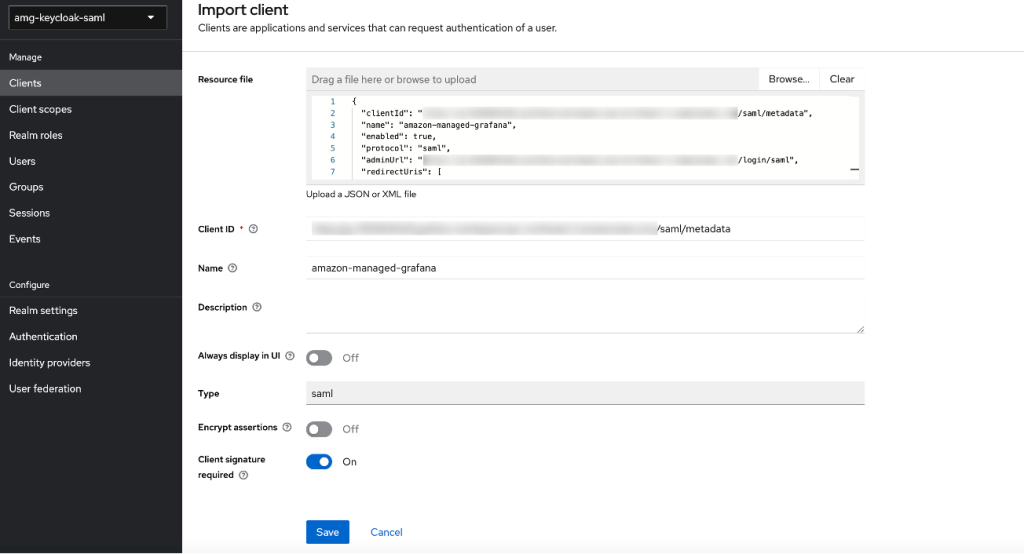Open Clients in the sidebar
The image size is (1024, 554).
click(91, 83)
